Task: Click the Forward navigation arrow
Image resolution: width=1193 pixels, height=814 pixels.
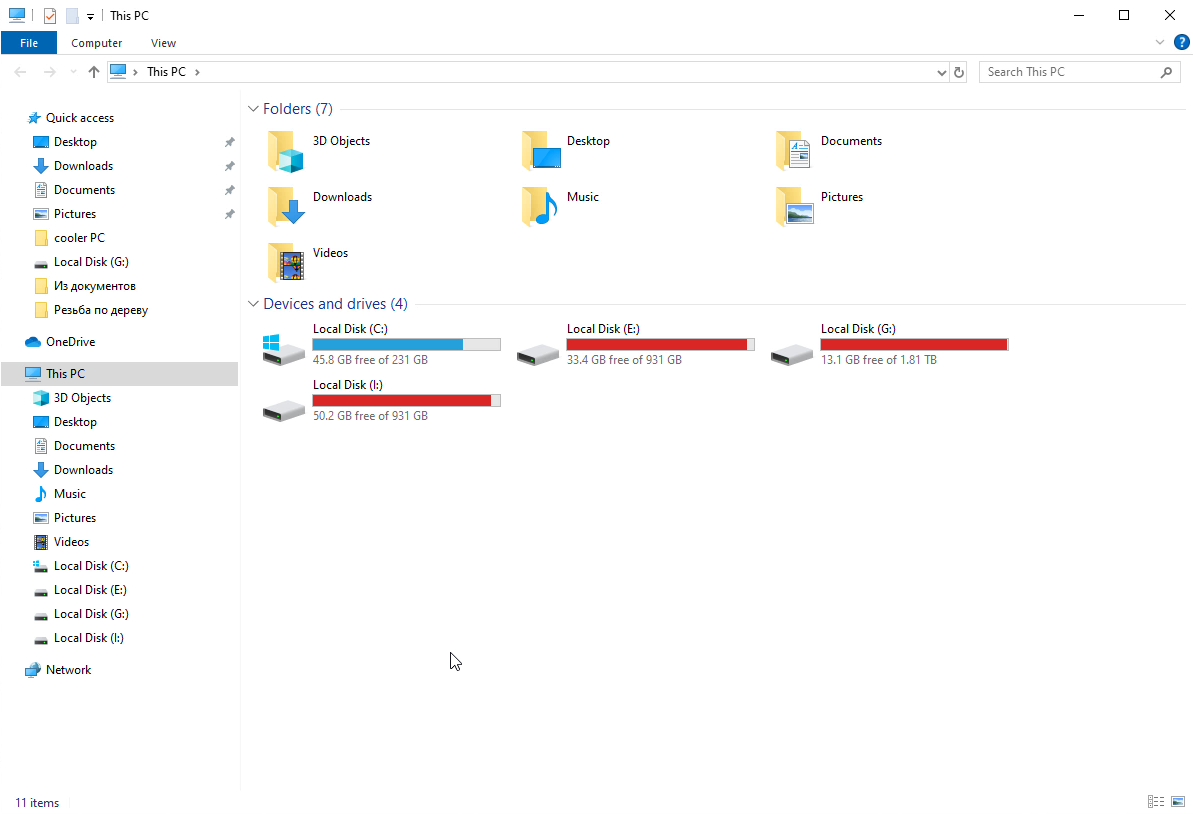Action: tap(49, 72)
